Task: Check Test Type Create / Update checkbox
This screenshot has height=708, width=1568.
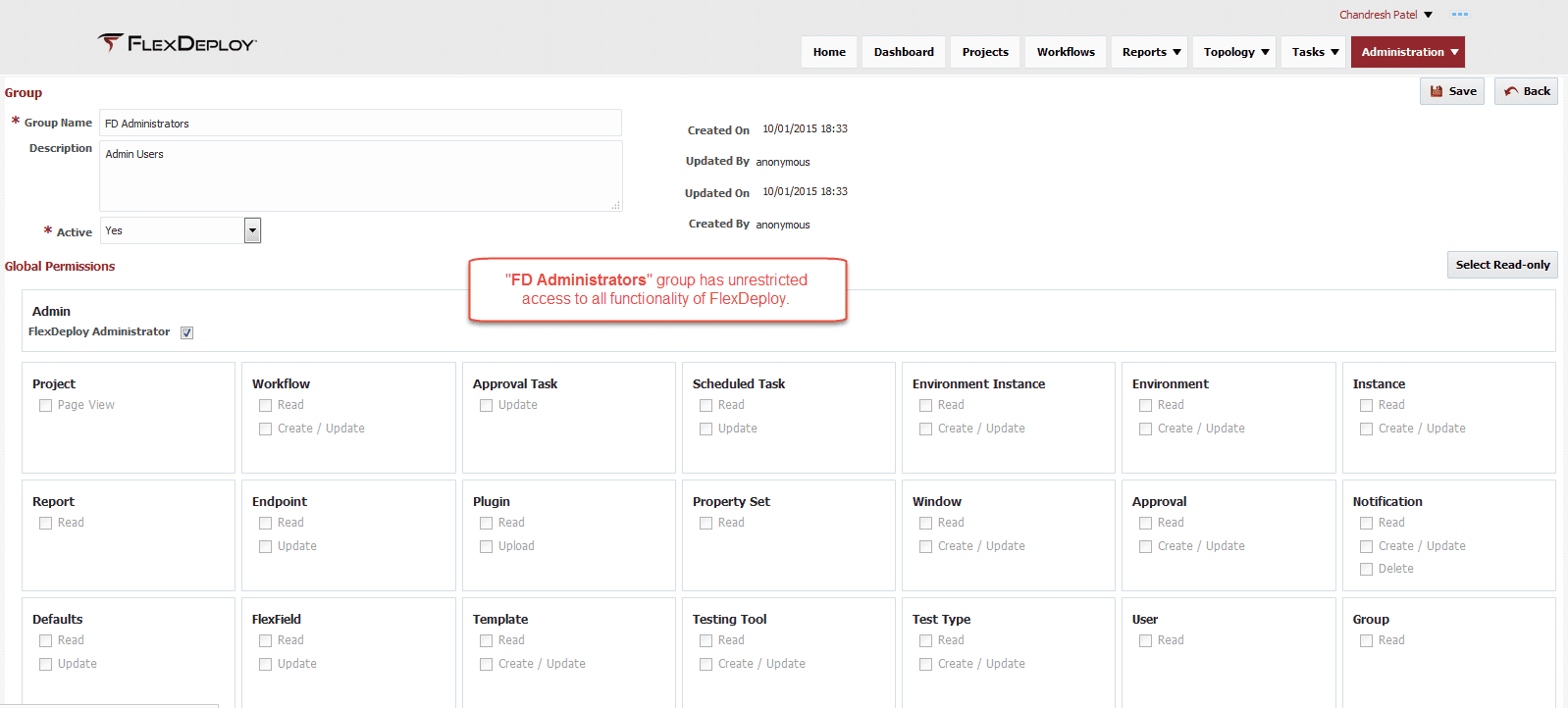Action: tap(925, 664)
